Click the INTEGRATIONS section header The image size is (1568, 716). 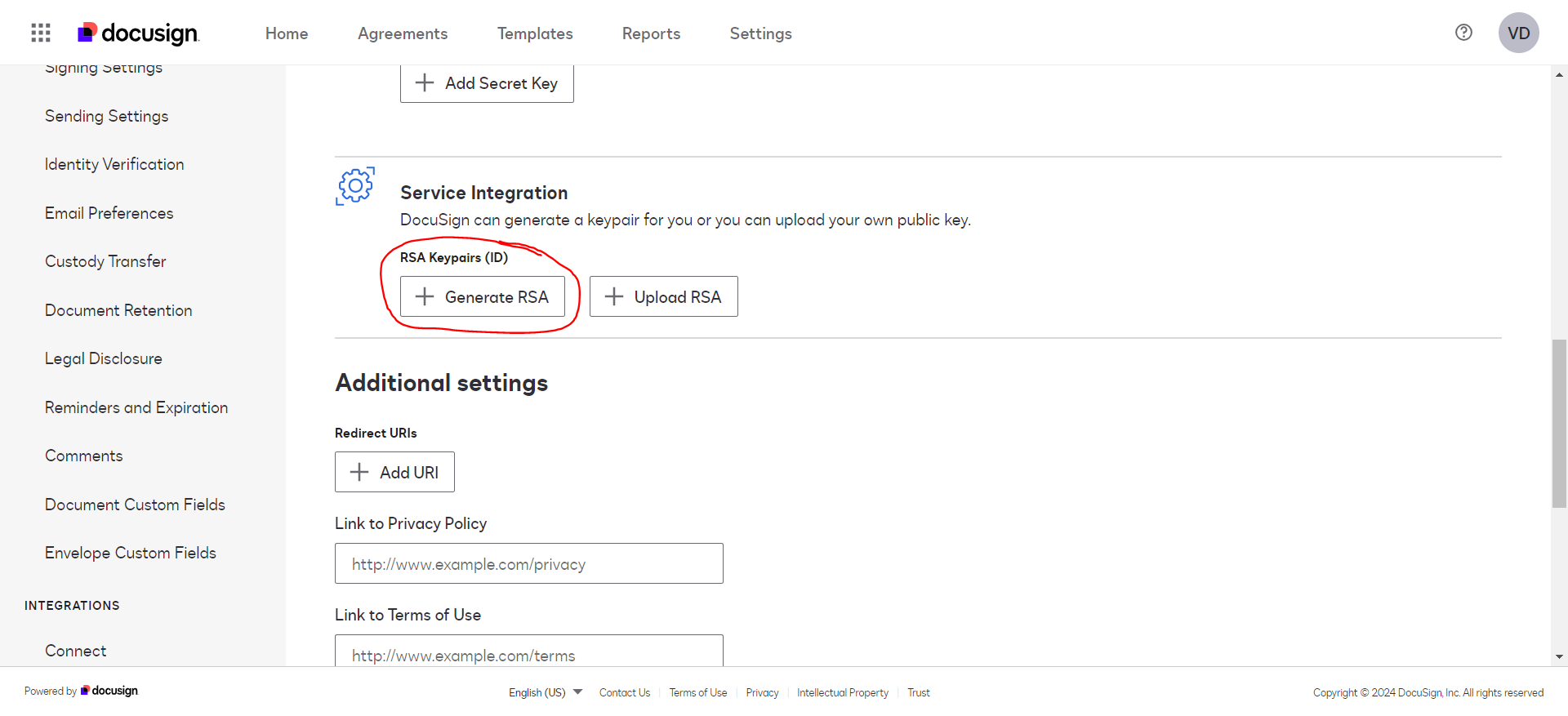point(72,606)
